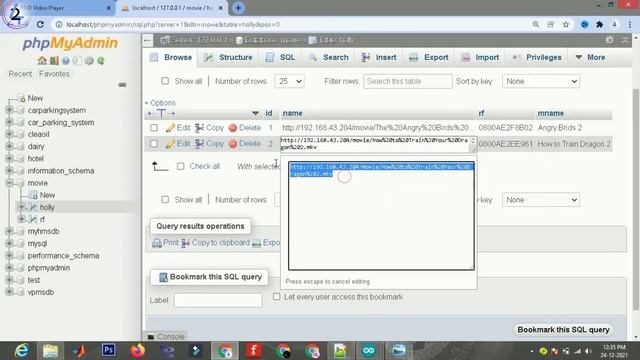Open the SQL tab
This screenshot has width=640, height=360.
click(281, 58)
